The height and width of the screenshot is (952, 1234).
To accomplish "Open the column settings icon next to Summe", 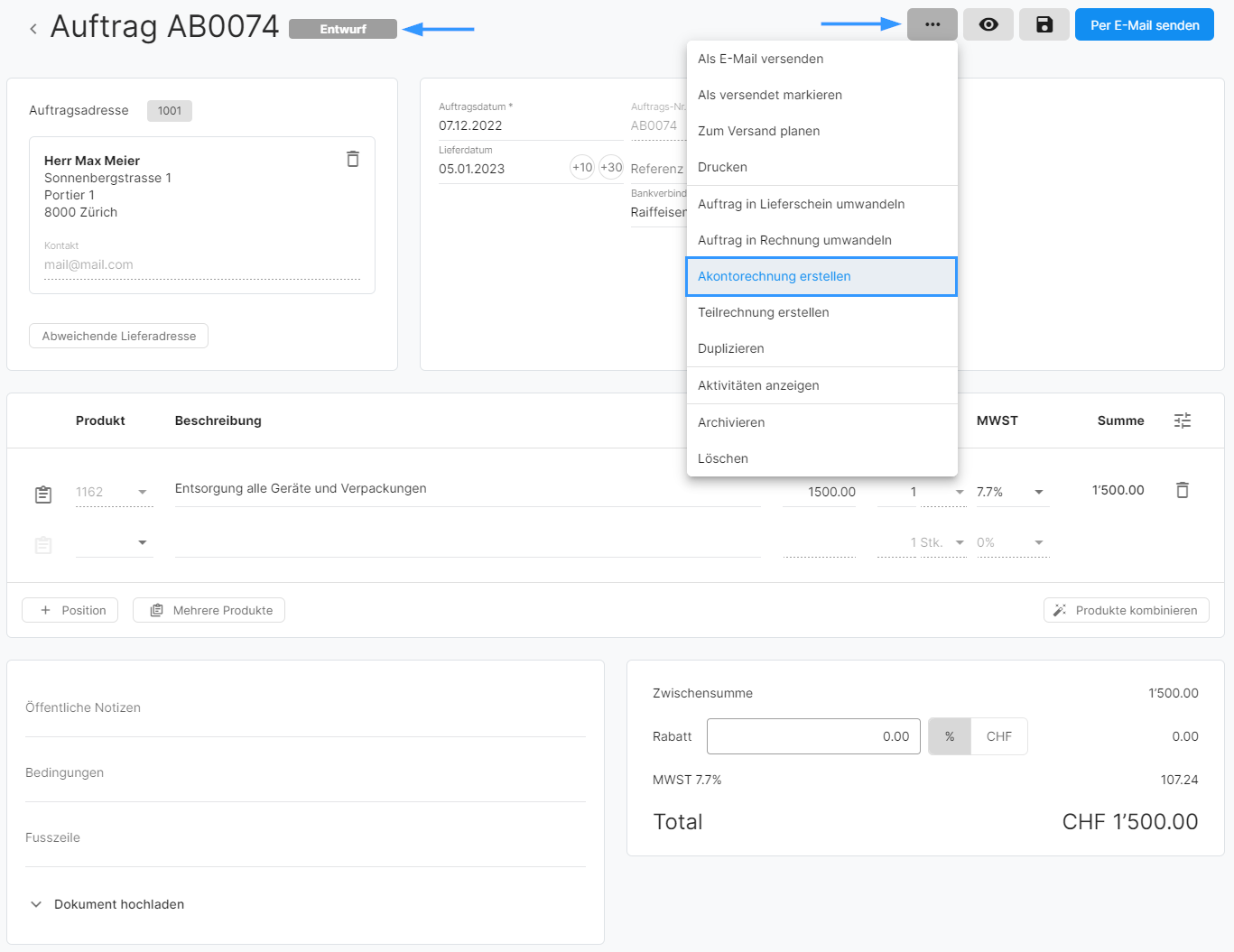I will tap(1183, 421).
